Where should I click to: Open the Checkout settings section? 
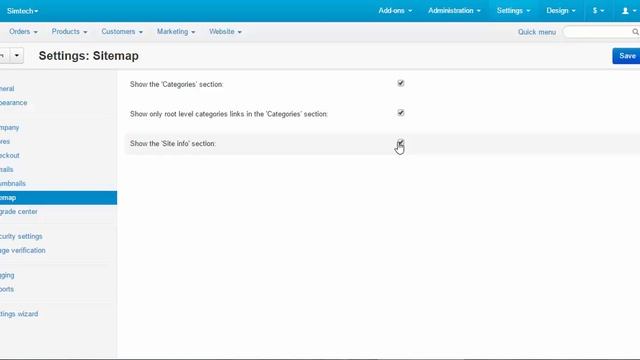click(x=10, y=155)
